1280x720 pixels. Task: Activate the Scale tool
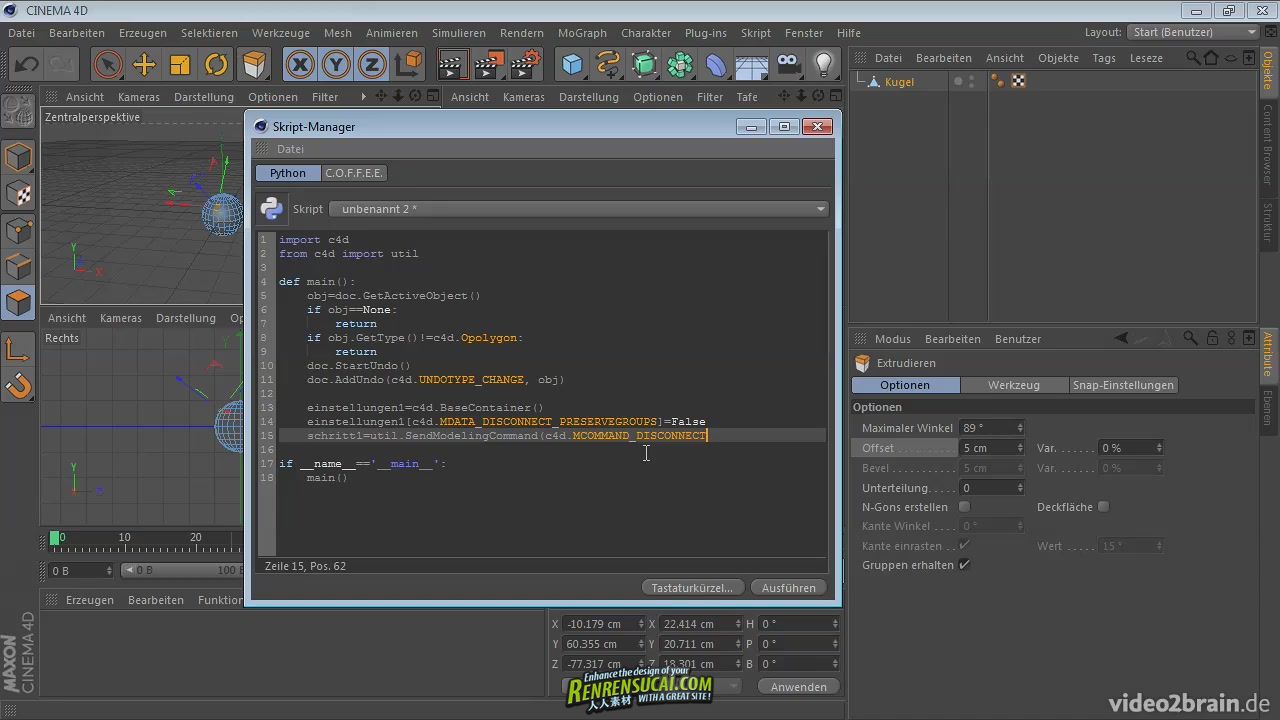pyautogui.click(x=180, y=65)
